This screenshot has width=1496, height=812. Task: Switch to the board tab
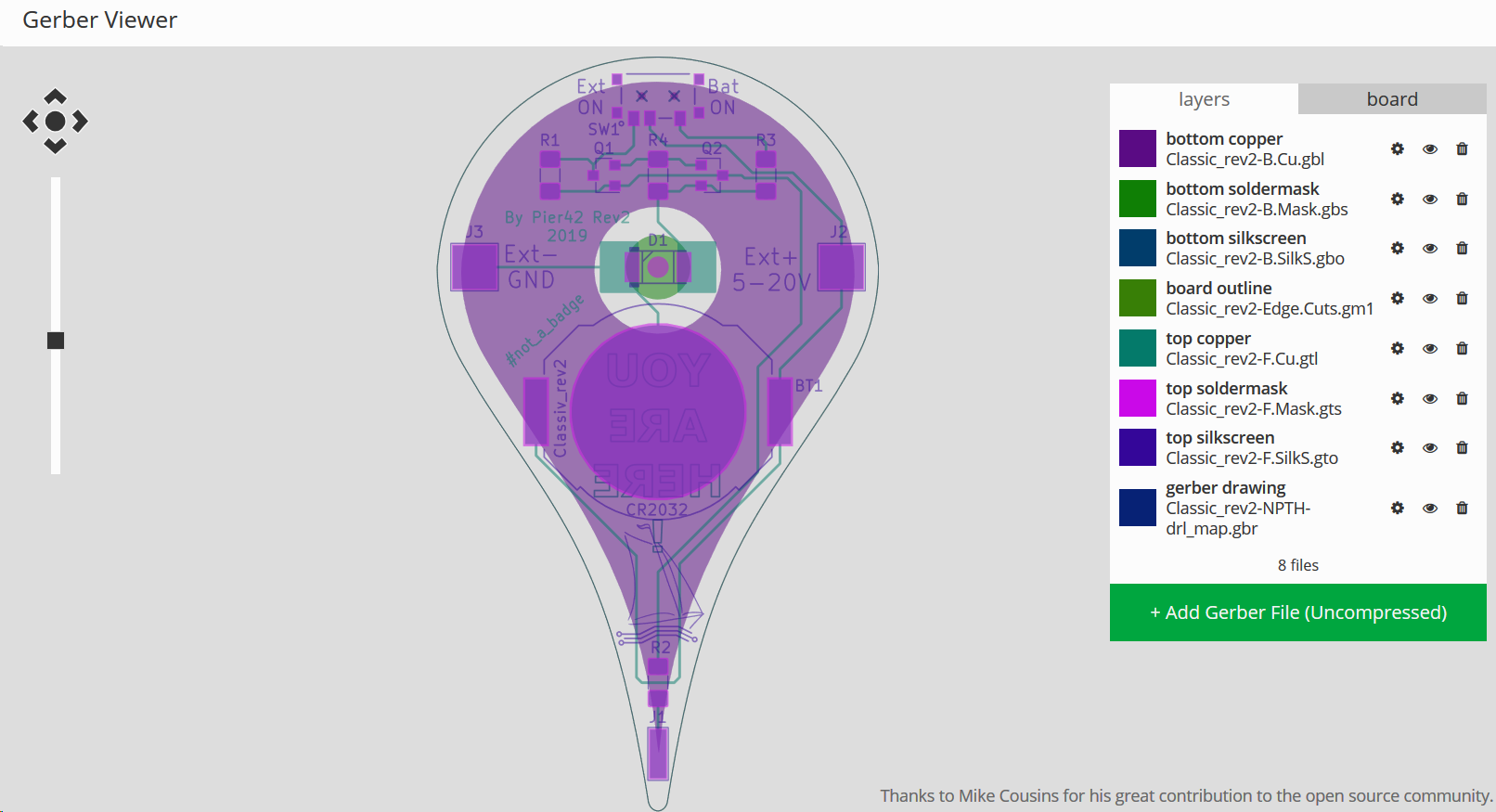coord(1392,99)
